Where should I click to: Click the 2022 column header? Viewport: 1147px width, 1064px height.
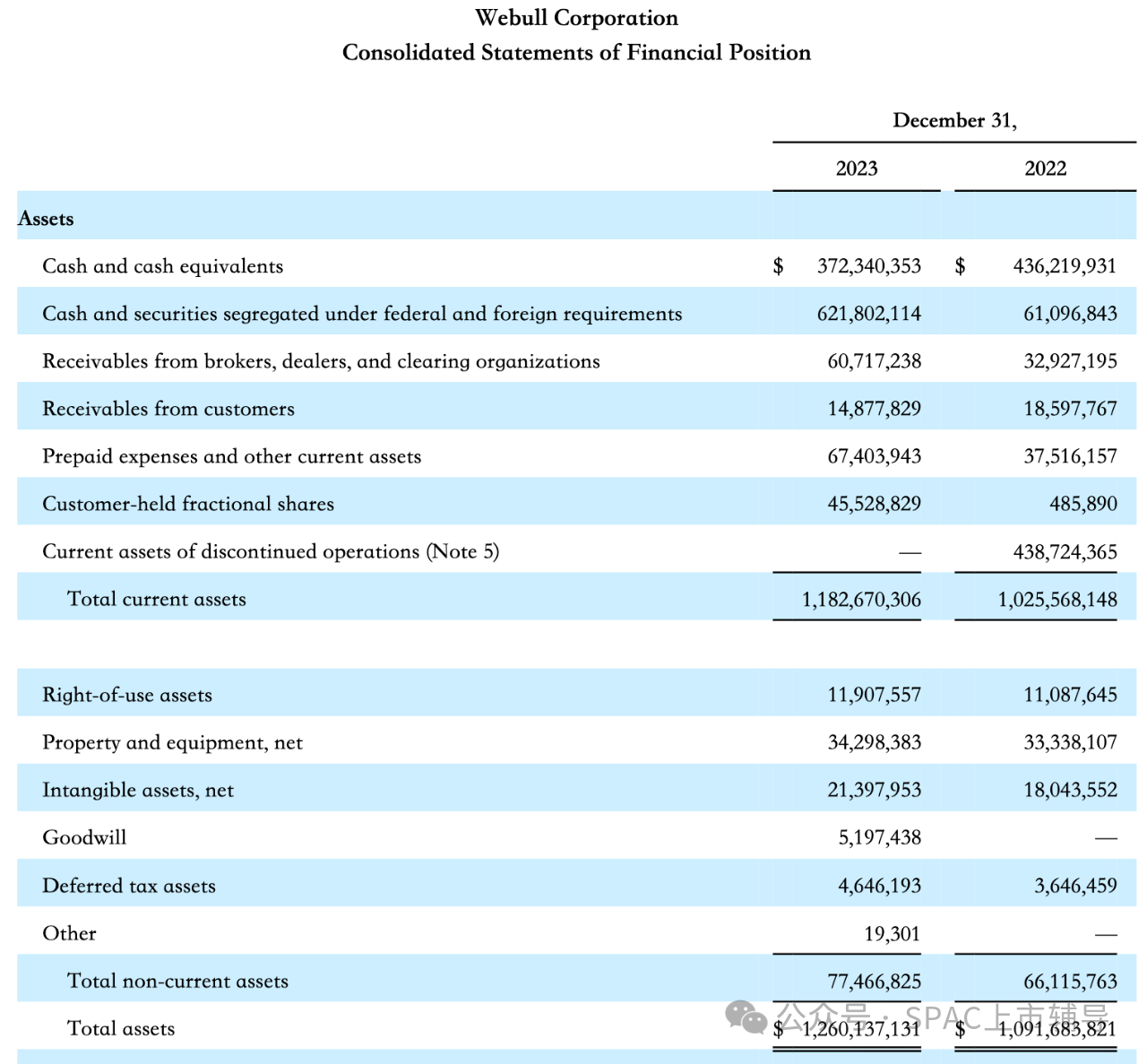(x=1046, y=169)
